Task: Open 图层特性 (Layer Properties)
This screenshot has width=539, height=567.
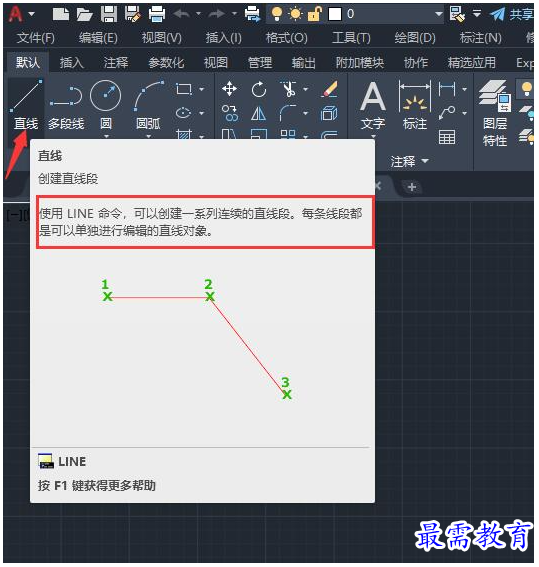Action: click(x=495, y=114)
